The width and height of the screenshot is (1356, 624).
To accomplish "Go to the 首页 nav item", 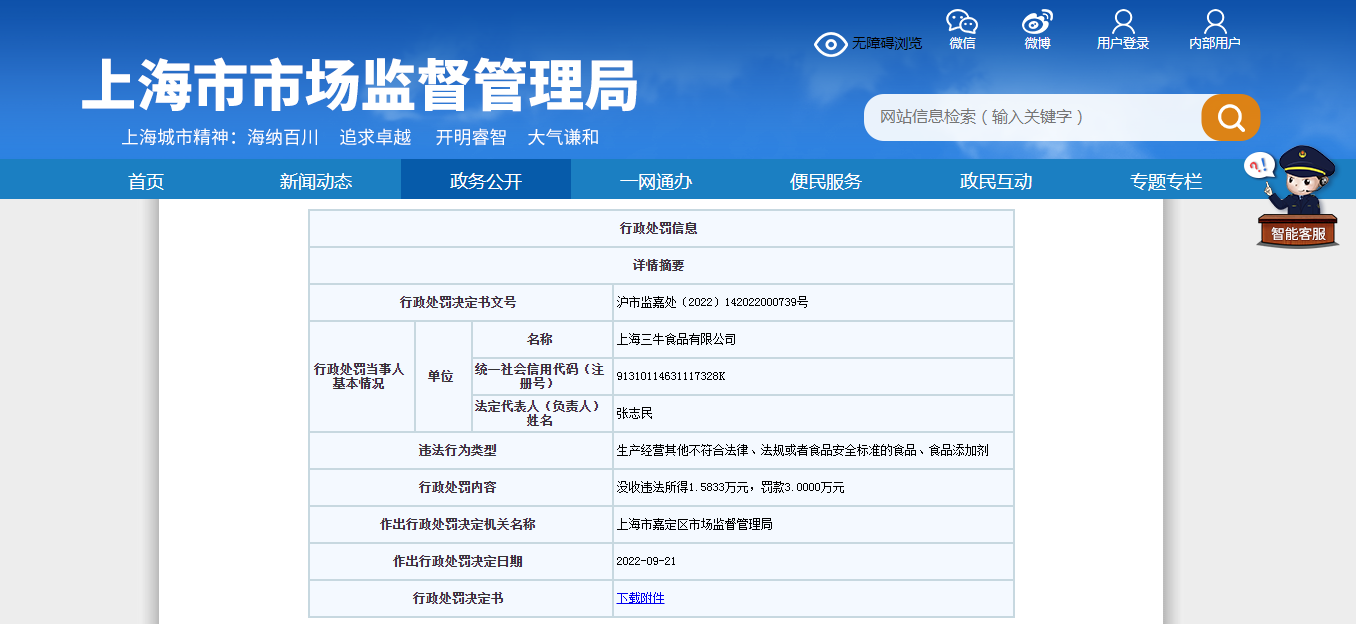I will [x=146, y=181].
